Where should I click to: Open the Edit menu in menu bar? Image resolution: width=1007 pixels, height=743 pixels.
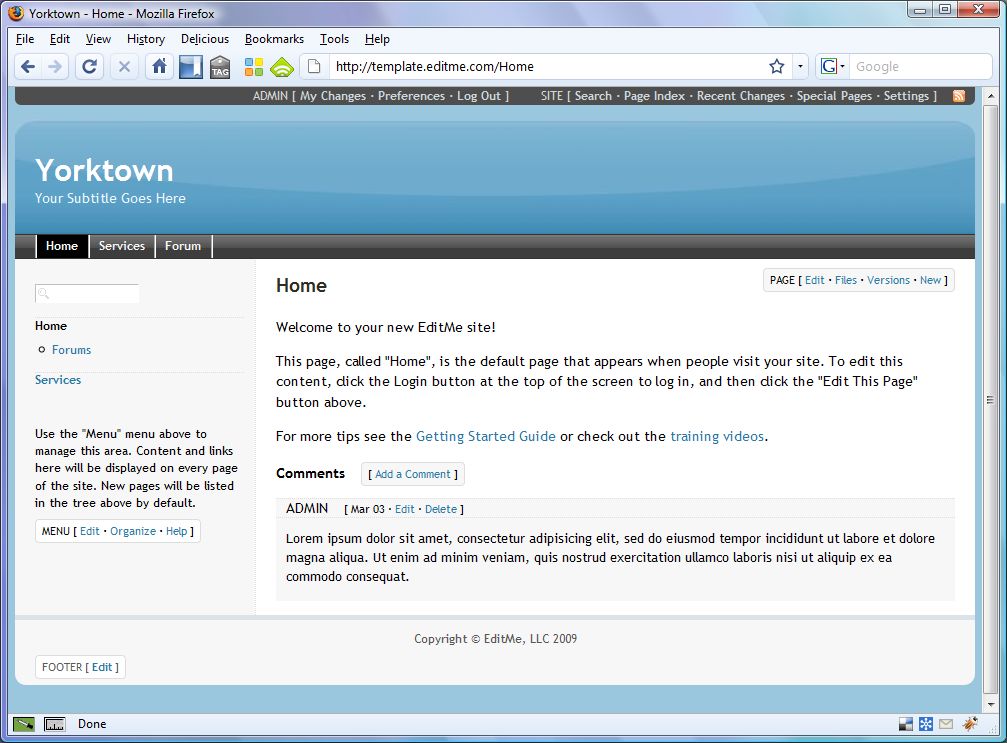[60, 39]
